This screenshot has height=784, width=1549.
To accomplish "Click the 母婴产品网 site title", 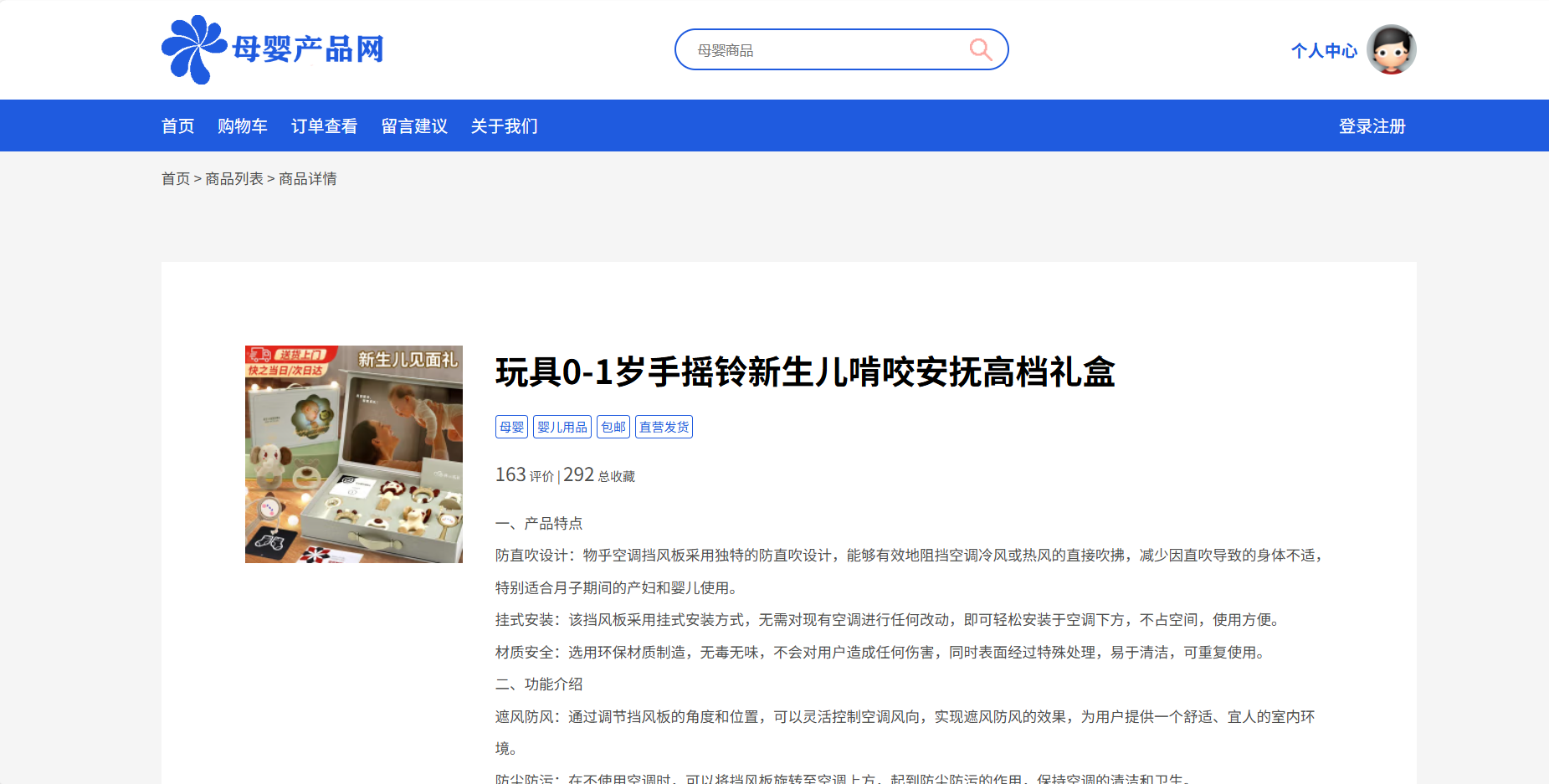I will click(x=308, y=50).
